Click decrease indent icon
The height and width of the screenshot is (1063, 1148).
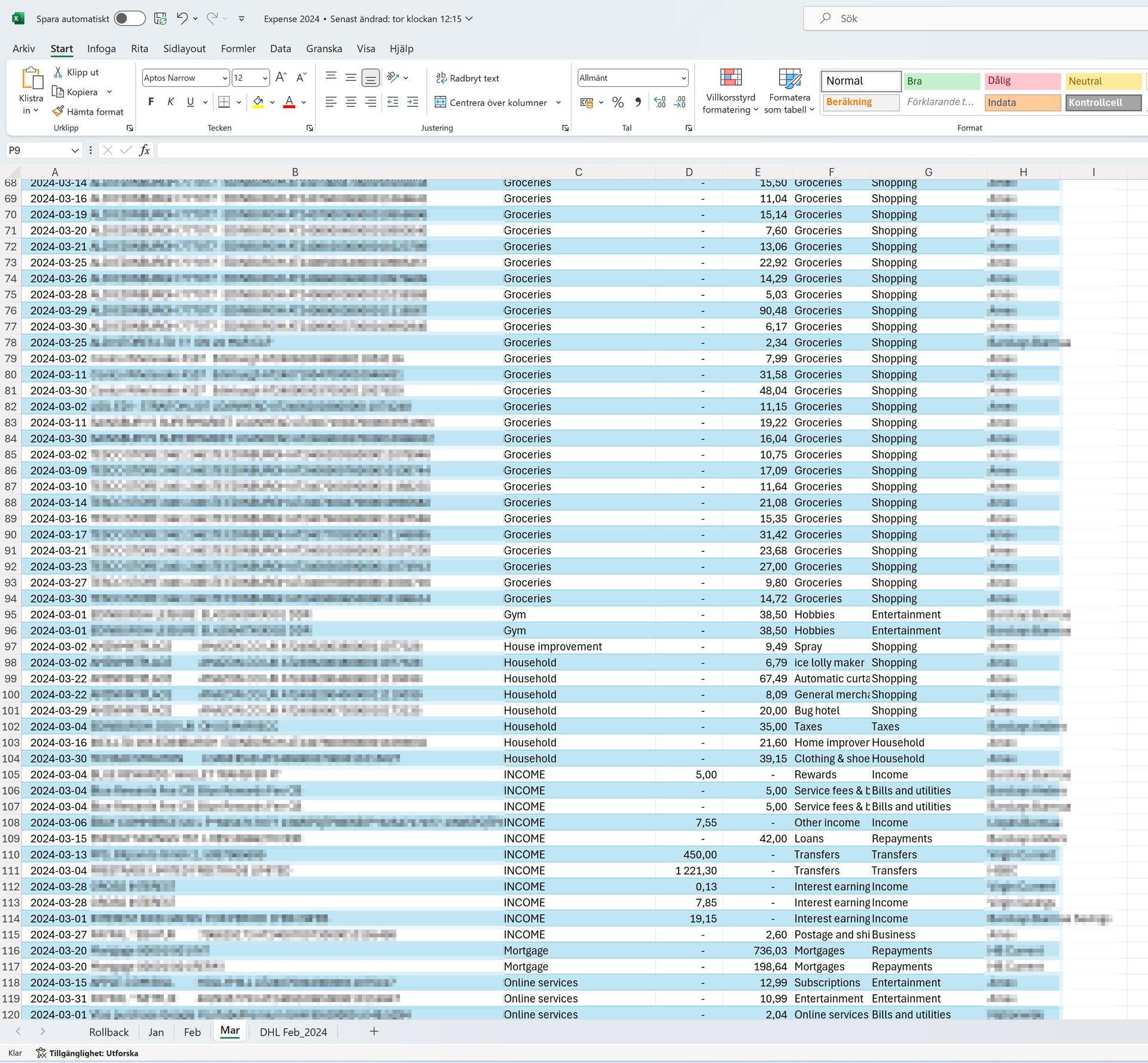click(x=393, y=102)
